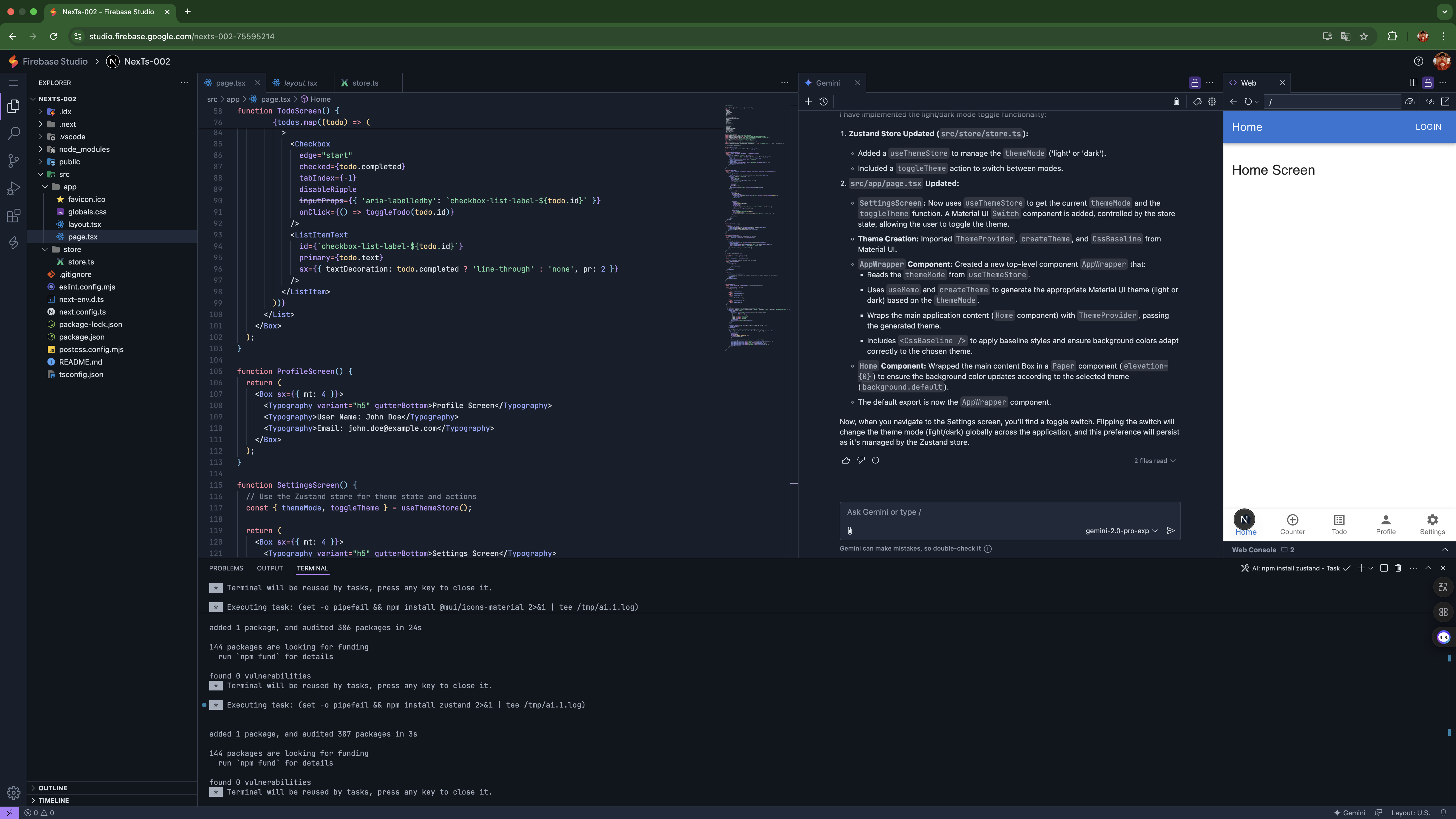Expand the node_modules folder
The height and width of the screenshot is (819, 1456).
pyautogui.click(x=84, y=149)
